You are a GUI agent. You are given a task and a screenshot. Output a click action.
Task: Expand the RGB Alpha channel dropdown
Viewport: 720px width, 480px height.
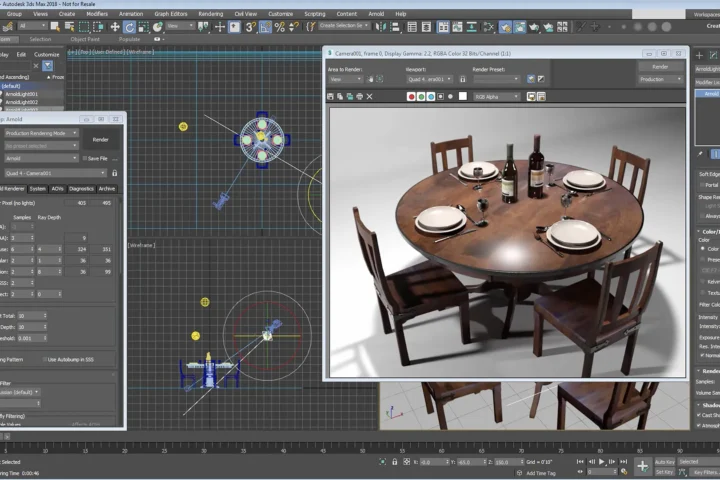pos(496,97)
